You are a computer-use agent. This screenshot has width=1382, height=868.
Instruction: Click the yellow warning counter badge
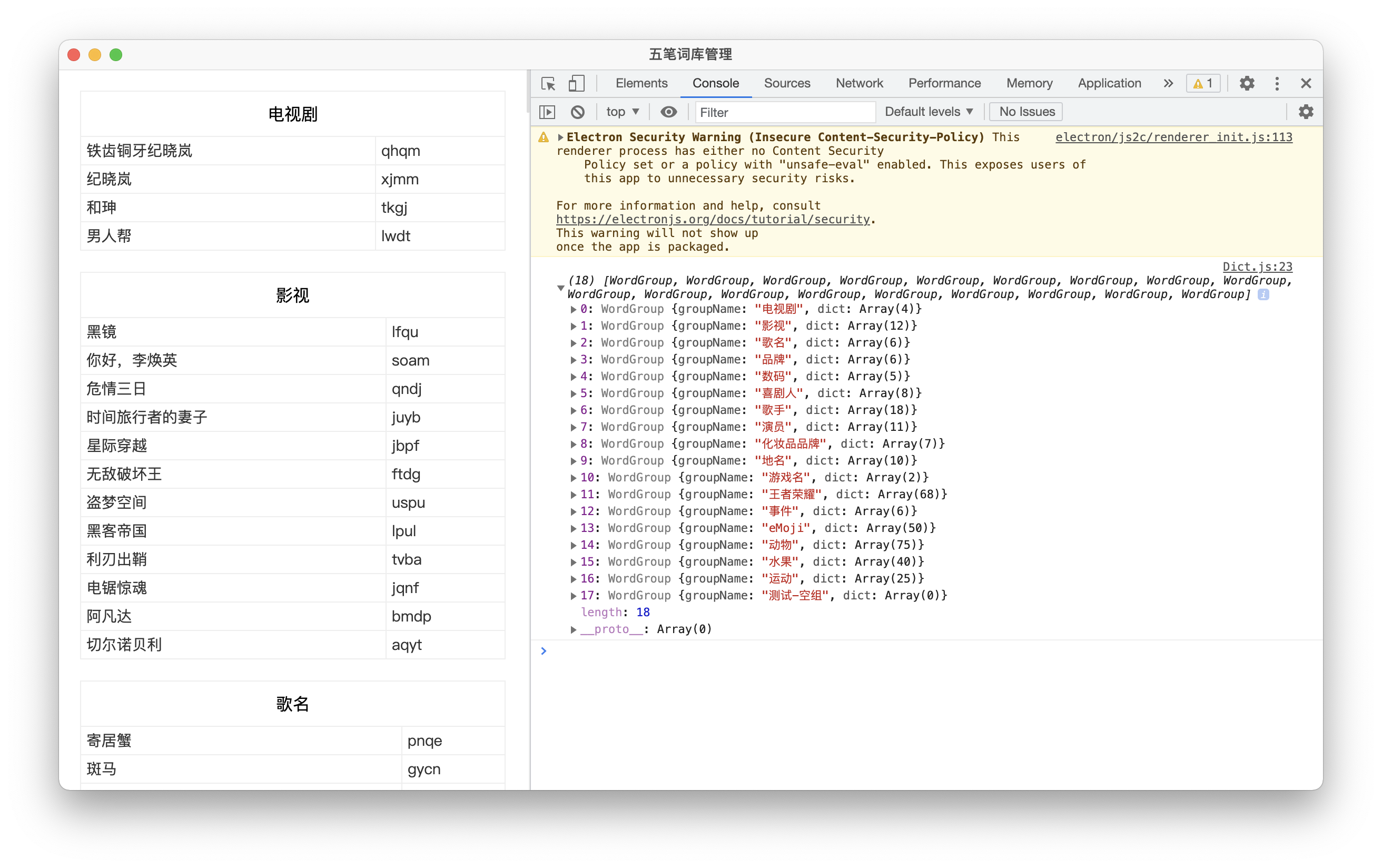pos(1203,83)
